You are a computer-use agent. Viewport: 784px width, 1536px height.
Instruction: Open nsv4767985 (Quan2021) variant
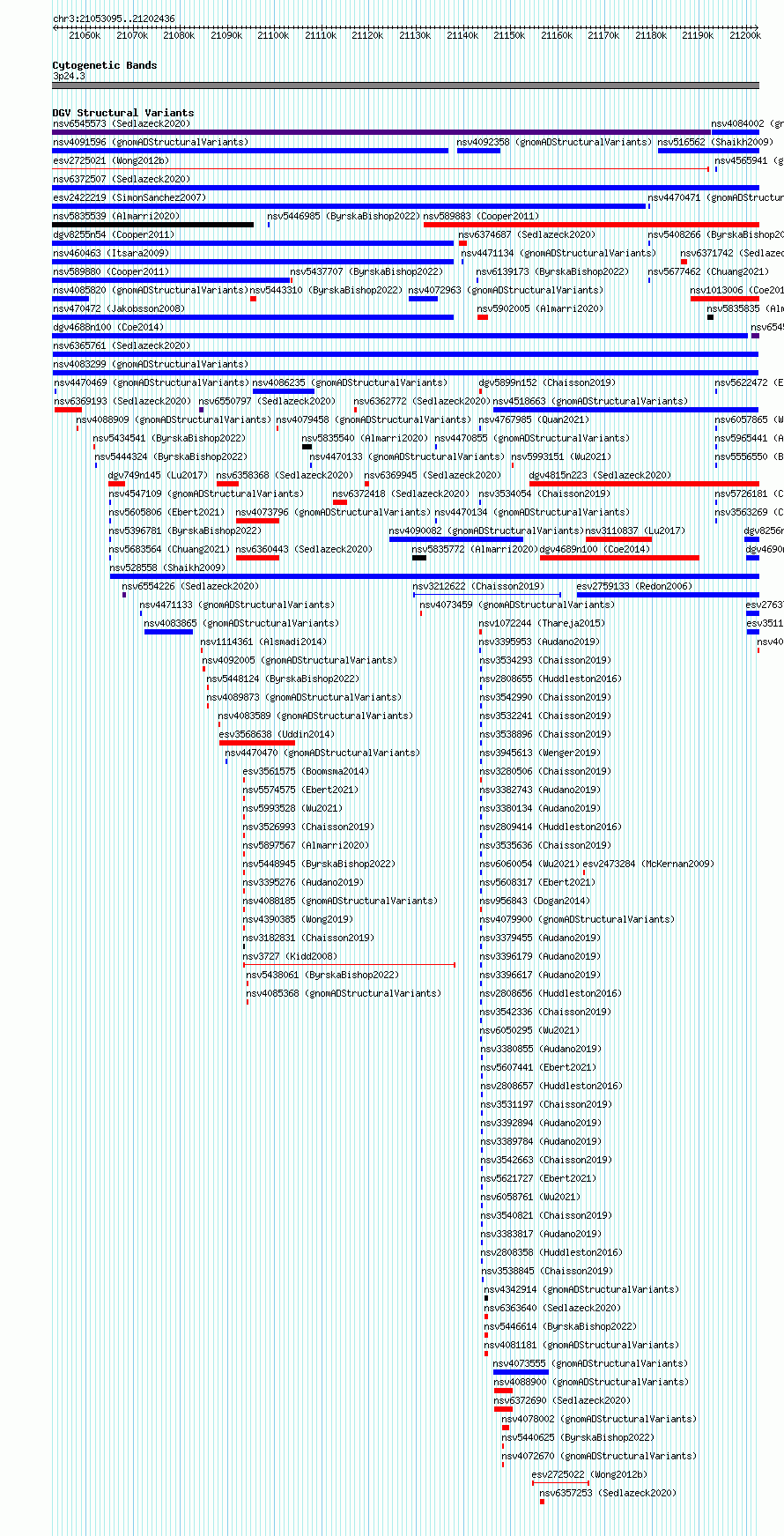[534, 419]
